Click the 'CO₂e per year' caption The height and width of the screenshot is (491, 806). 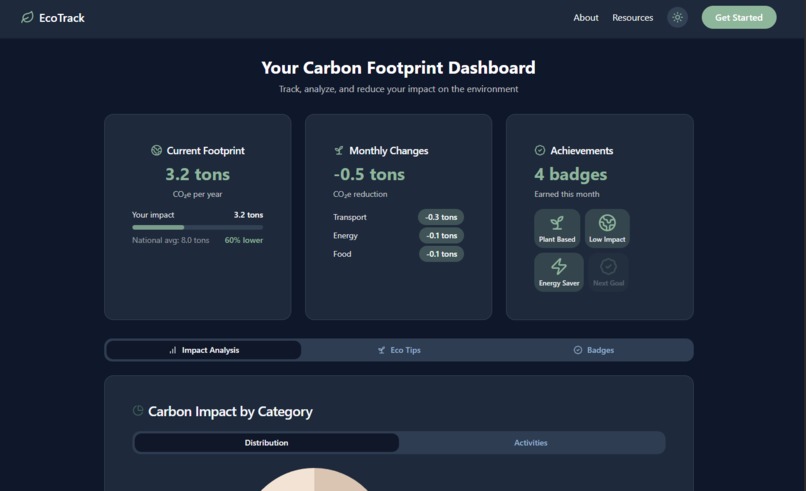click(197, 194)
